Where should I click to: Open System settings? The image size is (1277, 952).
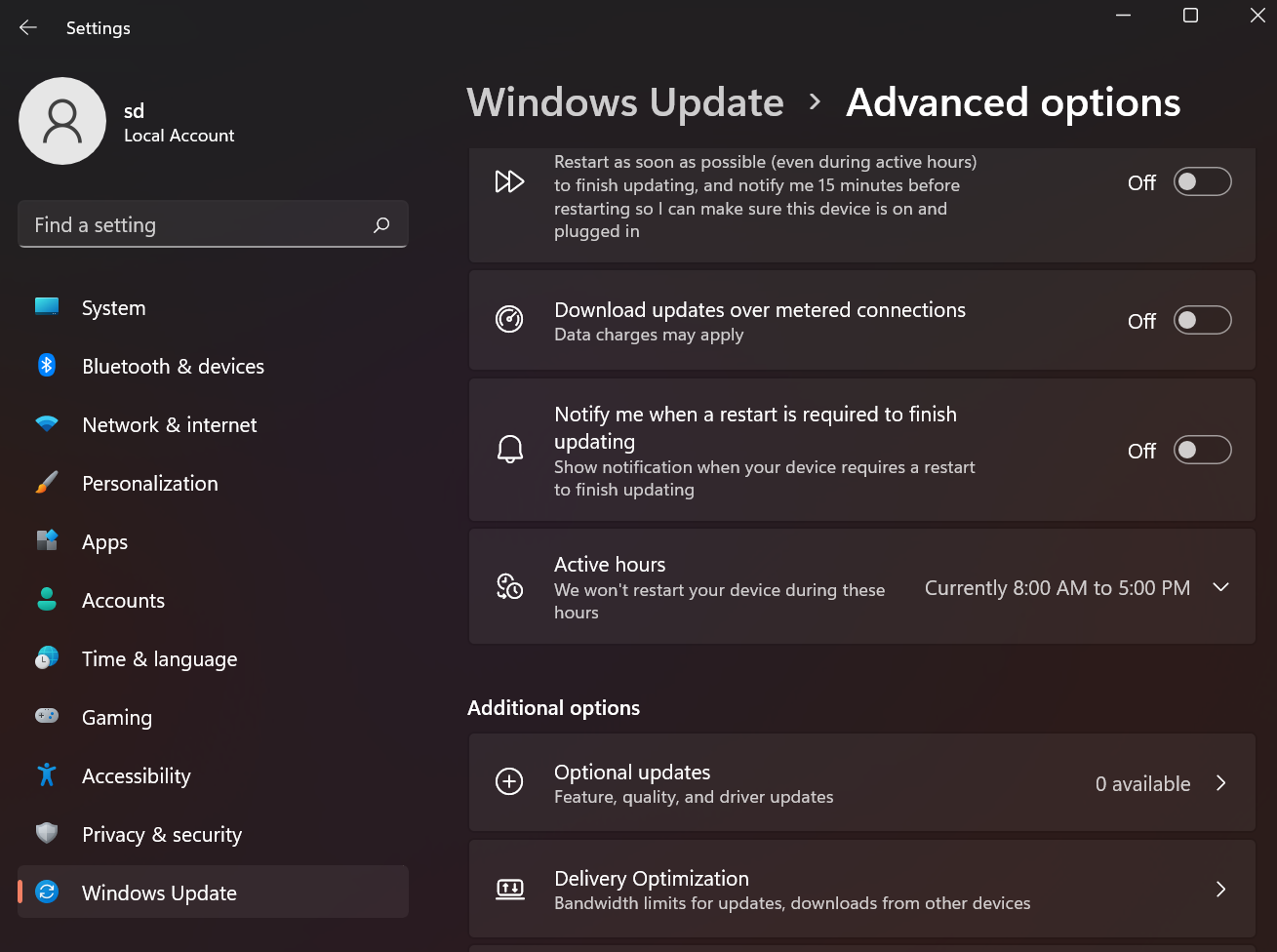click(213, 307)
